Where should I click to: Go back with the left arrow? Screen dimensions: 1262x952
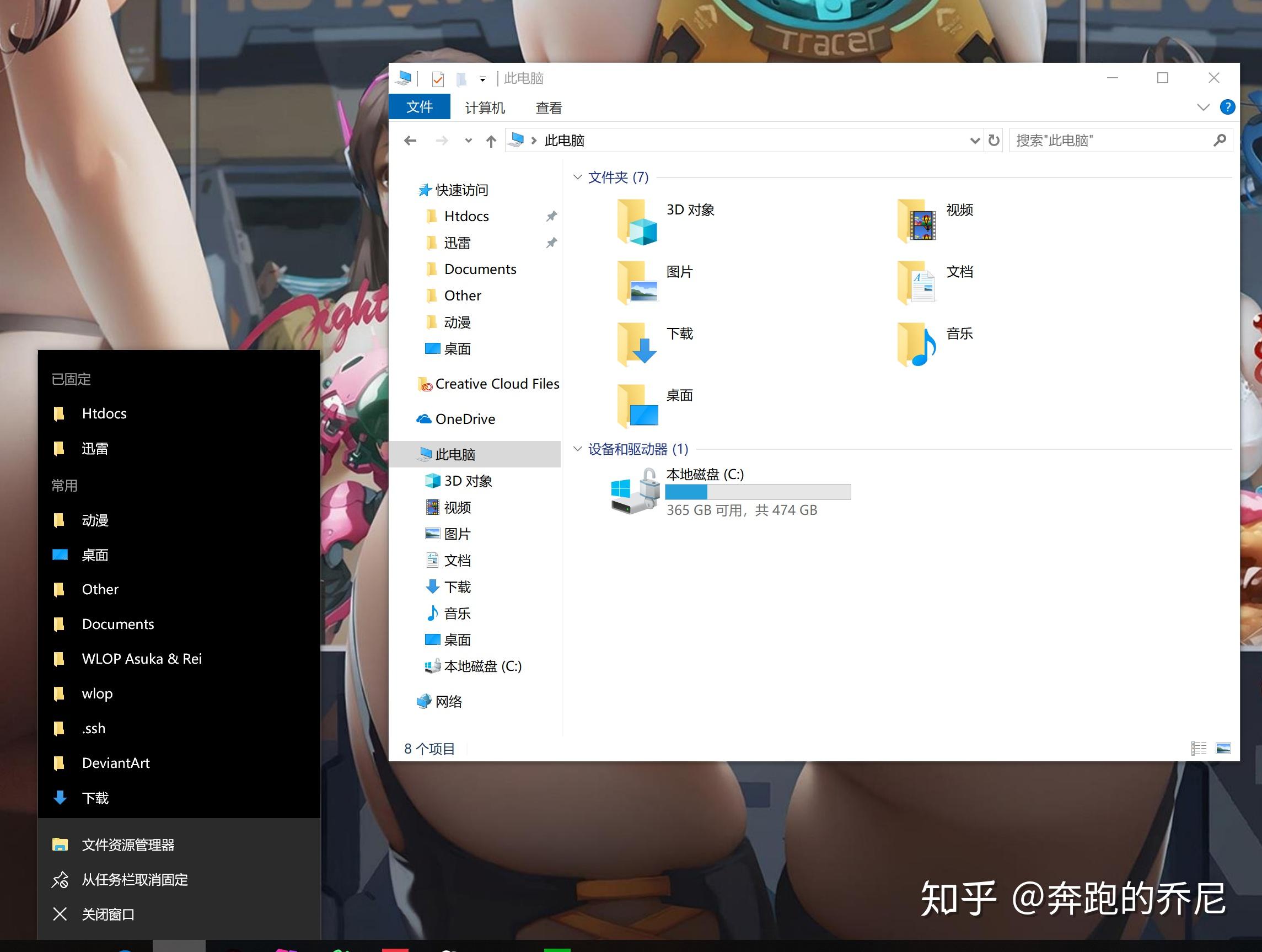click(410, 141)
